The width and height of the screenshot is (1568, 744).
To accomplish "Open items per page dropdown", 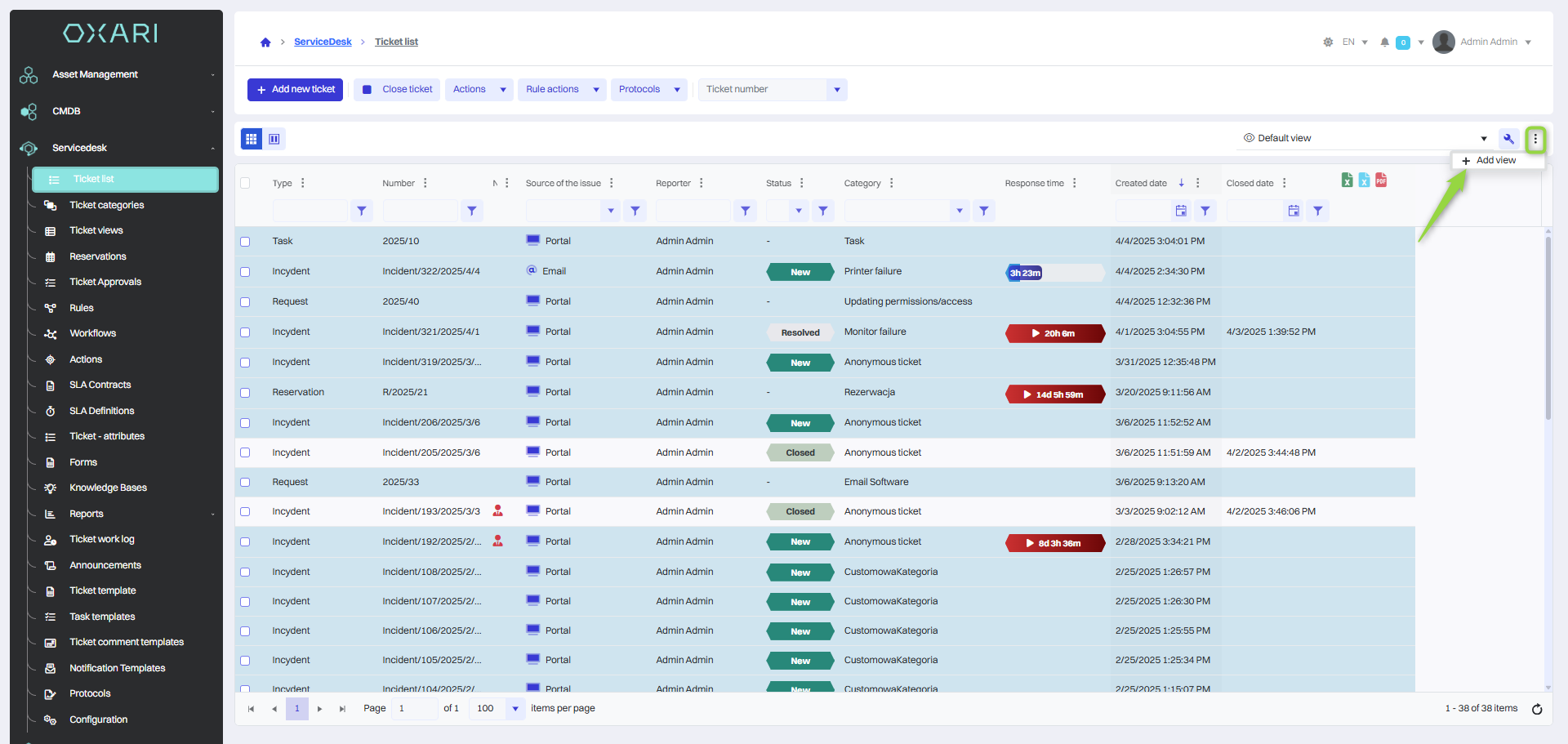I will point(515,709).
